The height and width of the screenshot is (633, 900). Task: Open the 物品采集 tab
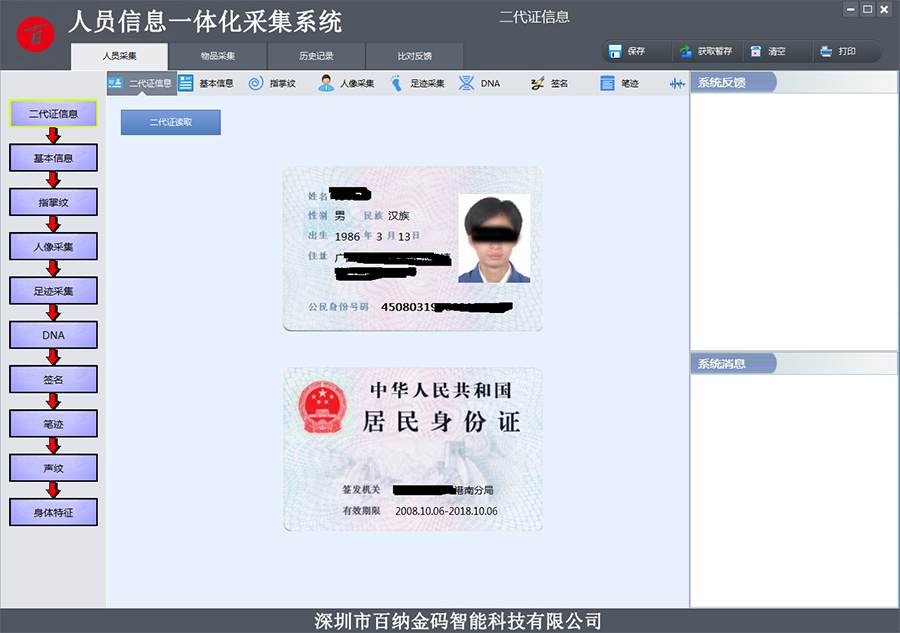click(218, 56)
